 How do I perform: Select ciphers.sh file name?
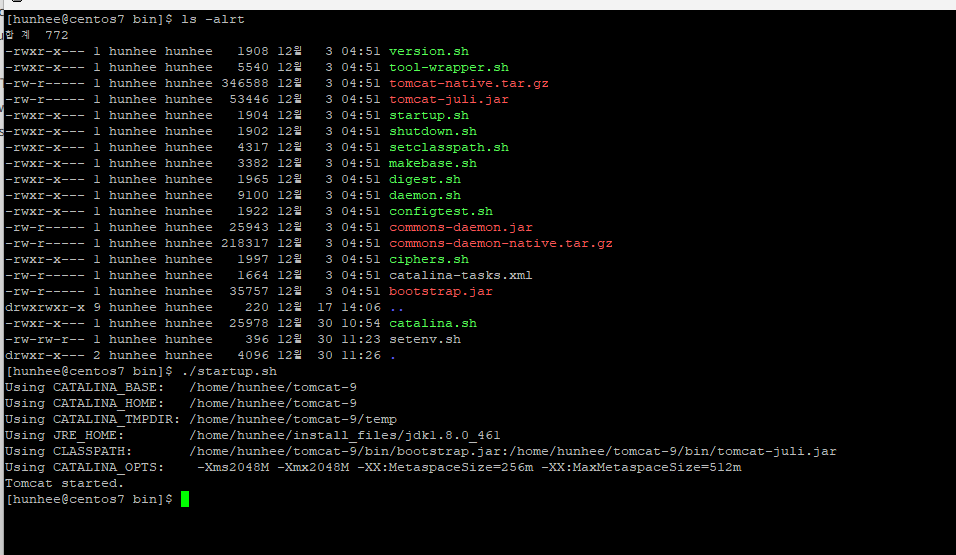pos(429,259)
